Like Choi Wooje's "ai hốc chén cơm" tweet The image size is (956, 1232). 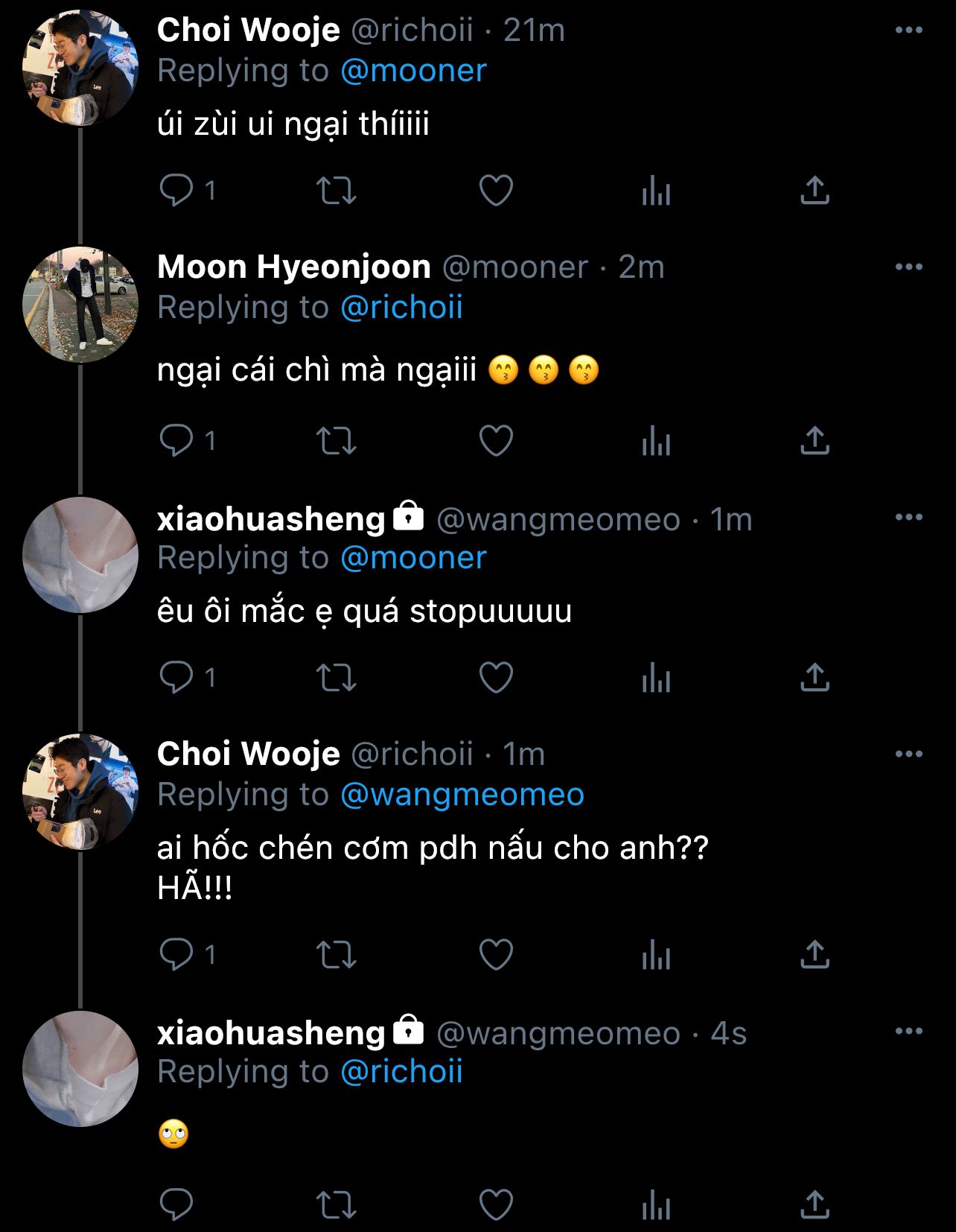pyautogui.click(x=496, y=954)
